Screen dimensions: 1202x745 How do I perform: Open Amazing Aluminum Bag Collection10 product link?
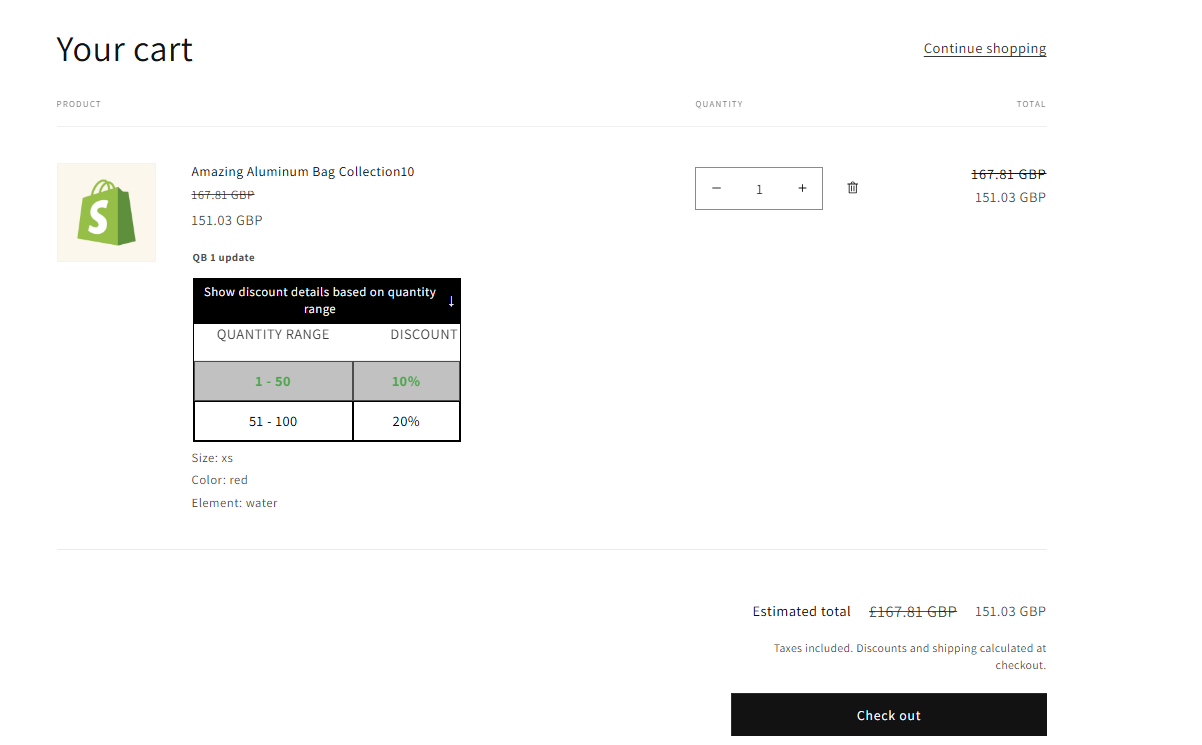(302, 172)
